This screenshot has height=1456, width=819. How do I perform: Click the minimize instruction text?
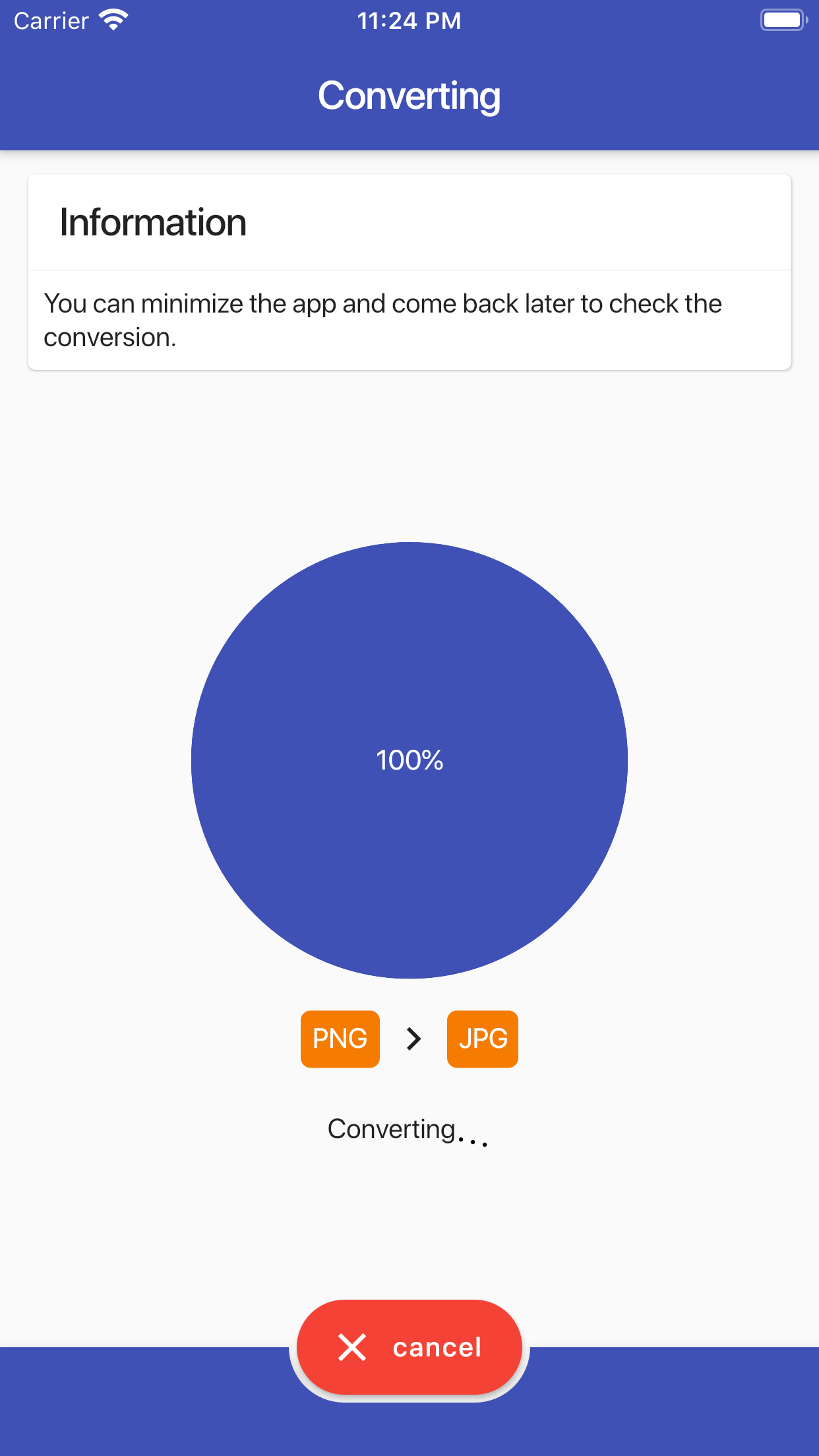(x=382, y=320)
